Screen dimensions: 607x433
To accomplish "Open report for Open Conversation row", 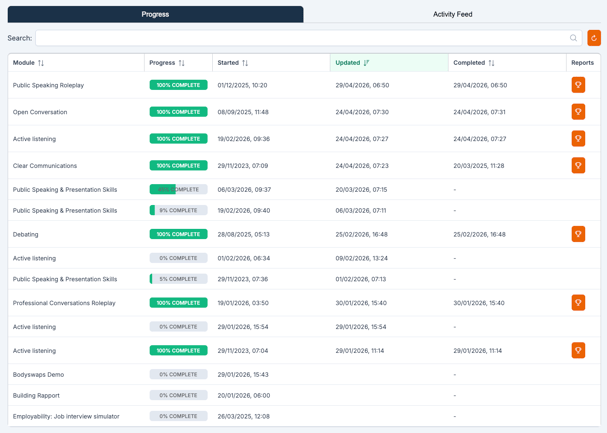I will click(578, 112).
